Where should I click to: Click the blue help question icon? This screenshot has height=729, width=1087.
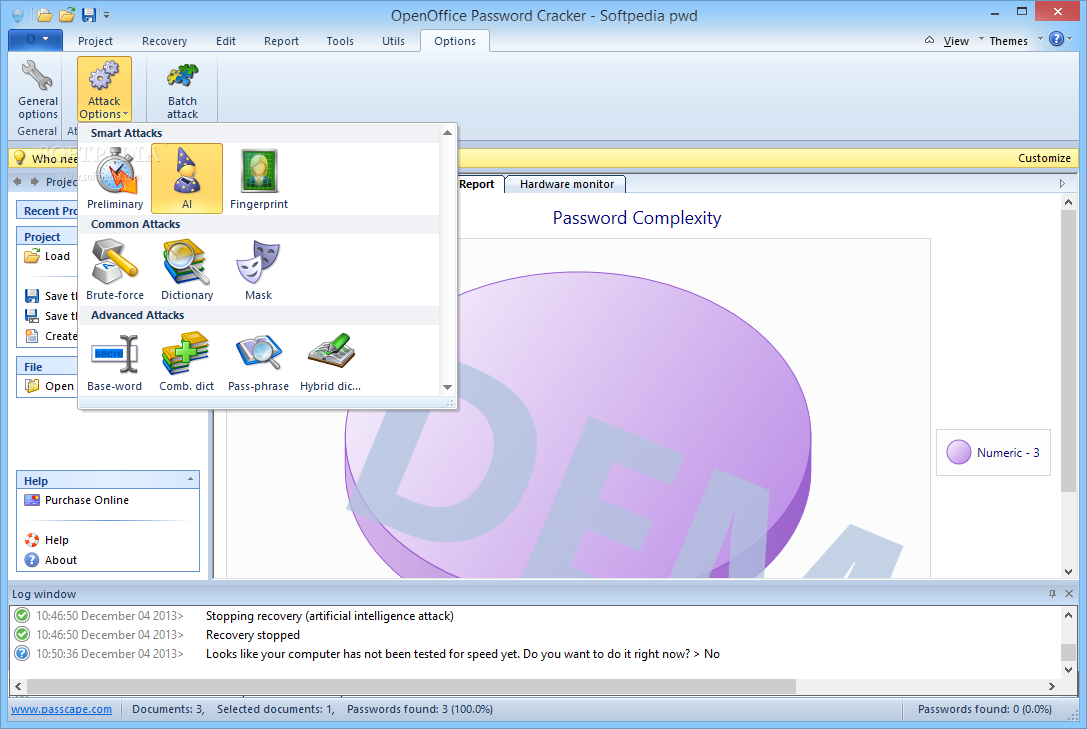tap(1056, 39)
